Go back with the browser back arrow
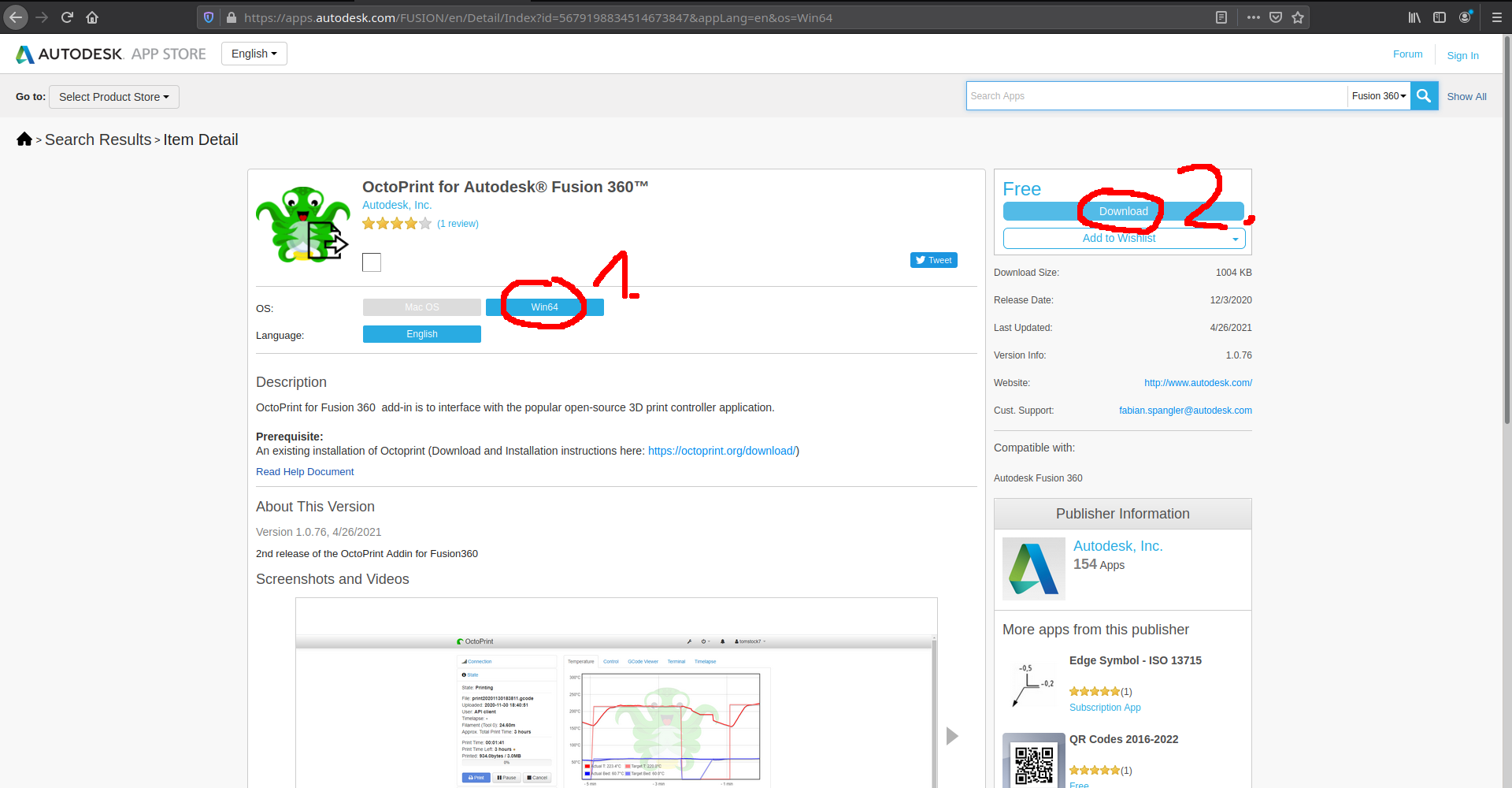 (x=16, y=17)
